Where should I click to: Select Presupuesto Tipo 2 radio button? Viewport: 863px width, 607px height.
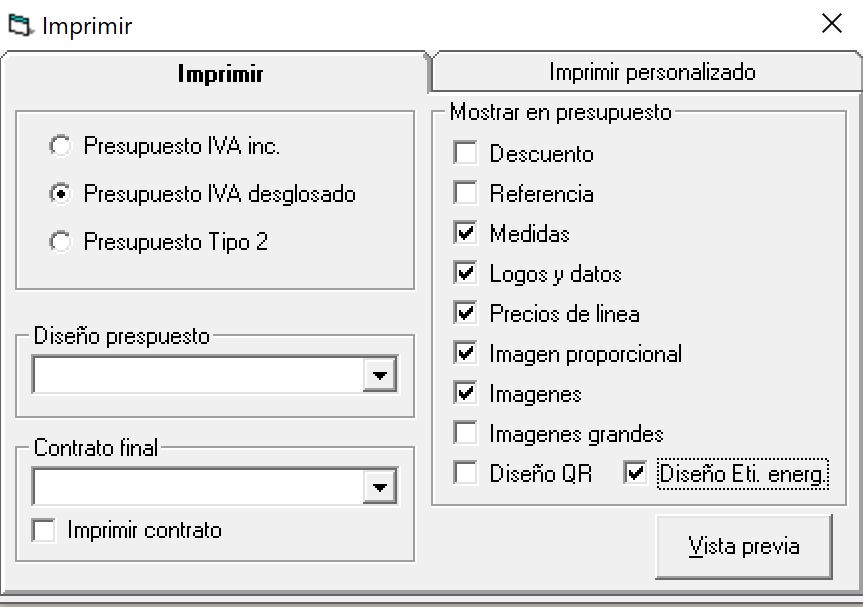click(61, 242)
